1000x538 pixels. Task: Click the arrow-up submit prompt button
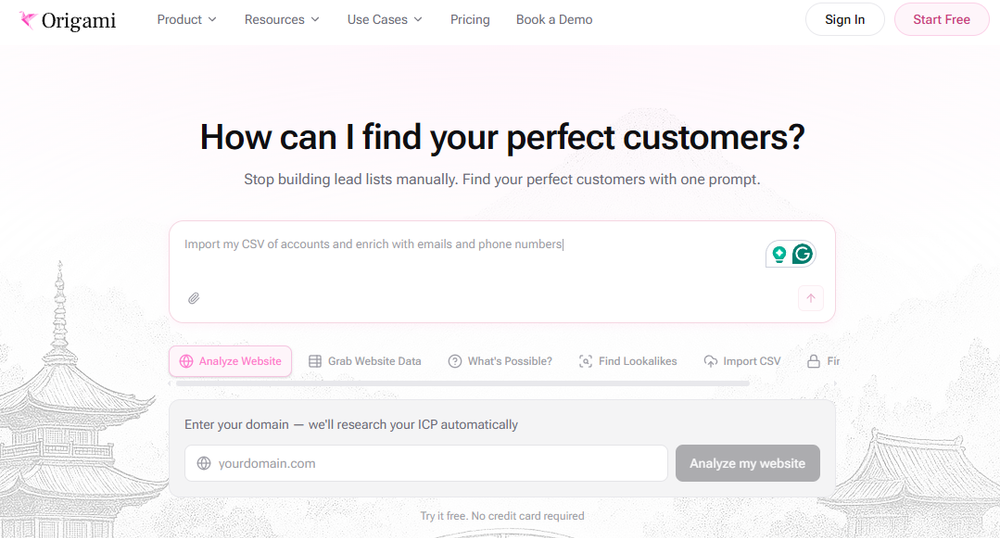coord(810,298)
